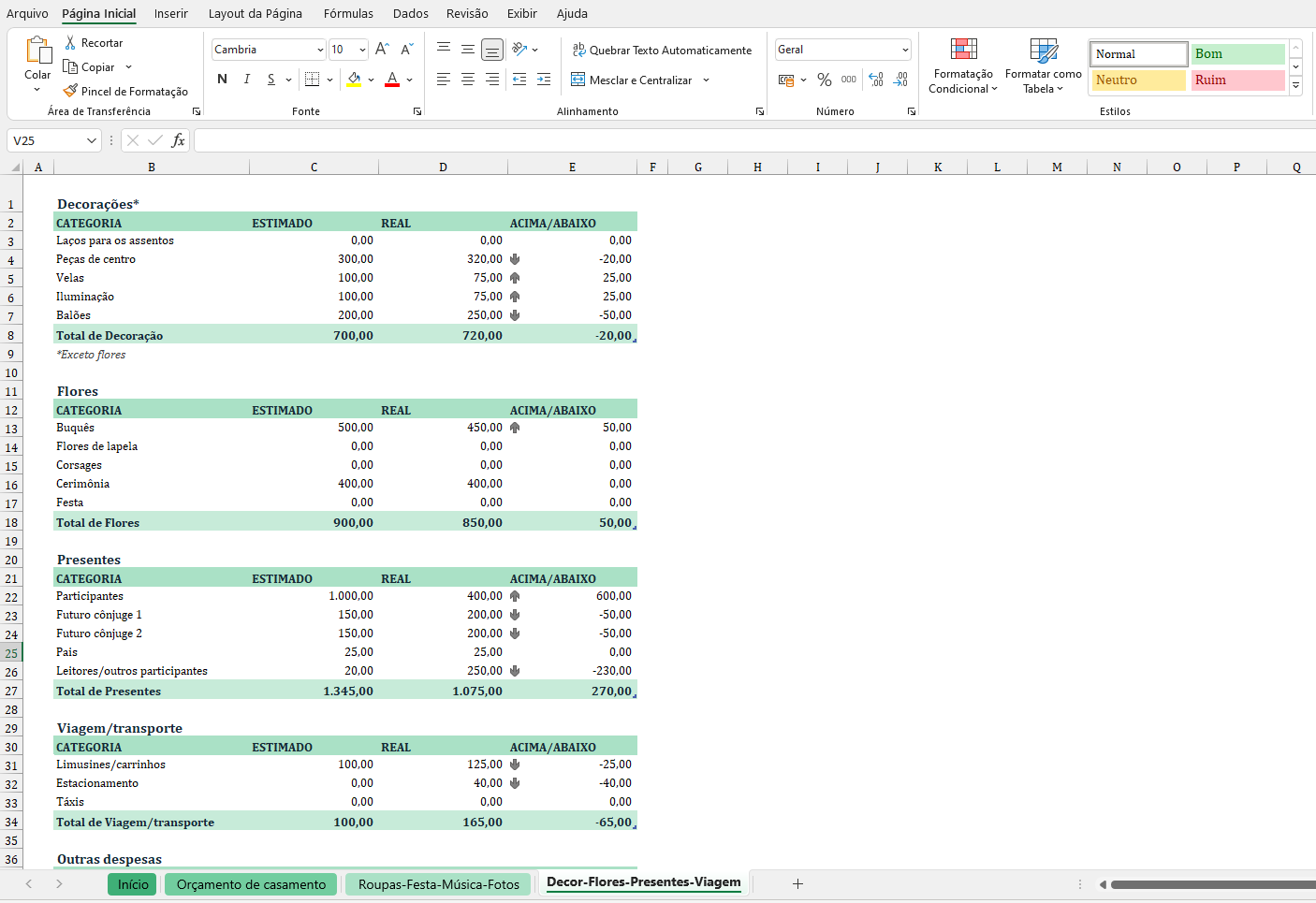Center text horizontally in cell
1316x903 pixels.
tap(468, 80)
